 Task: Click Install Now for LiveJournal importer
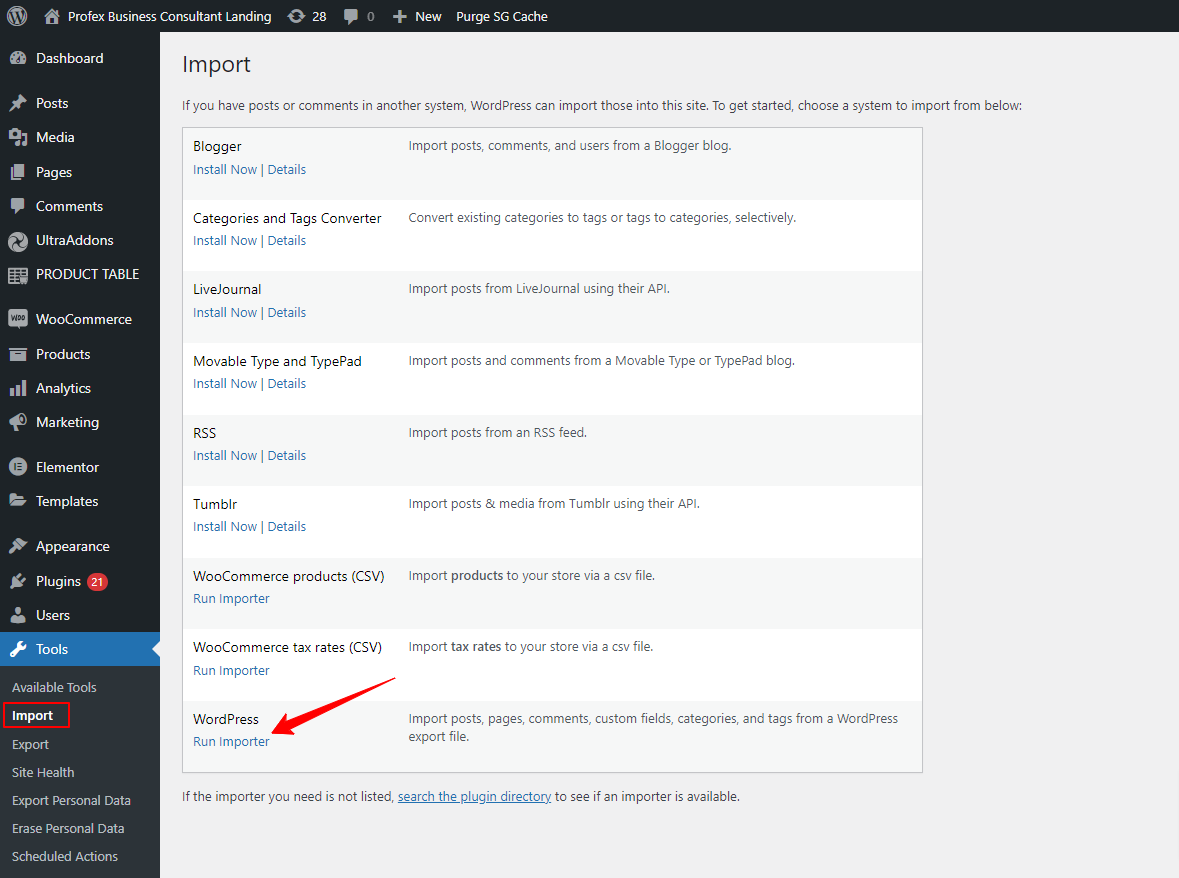pos(225,312)
